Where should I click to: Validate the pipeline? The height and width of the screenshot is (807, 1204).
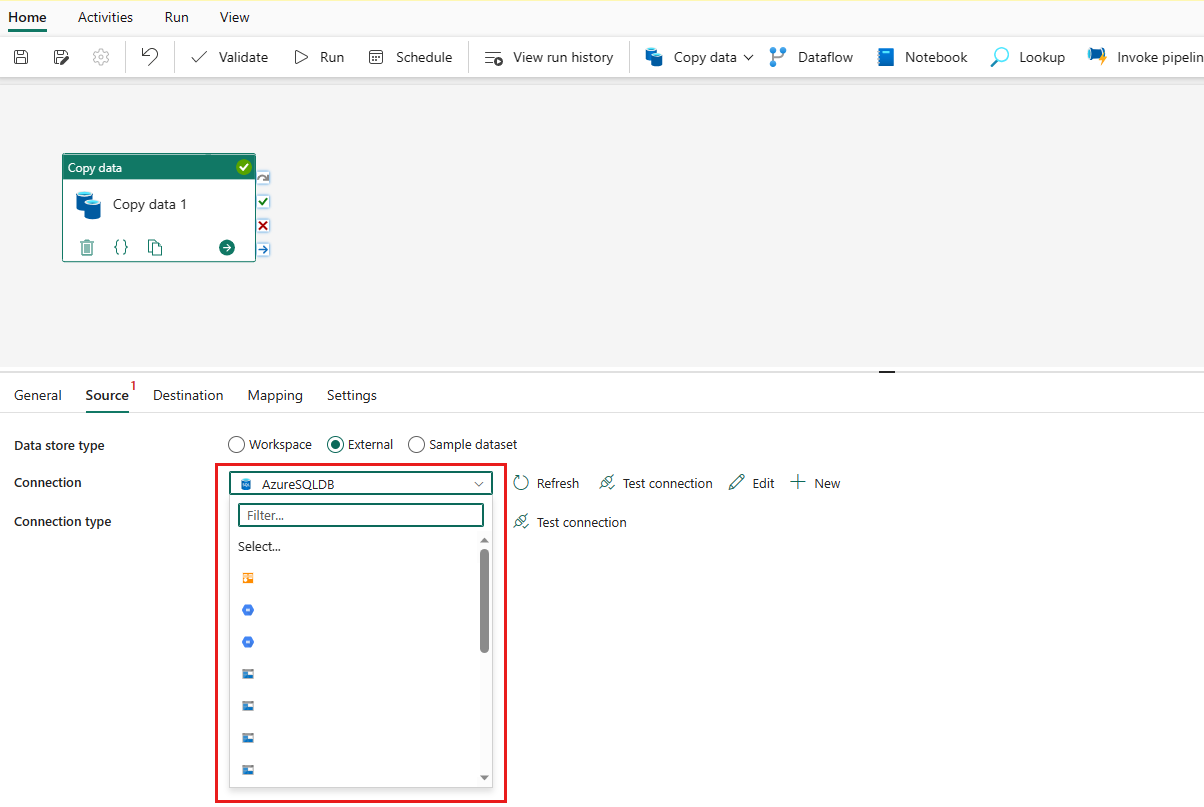pyautogui.click(x=229, y=57)
